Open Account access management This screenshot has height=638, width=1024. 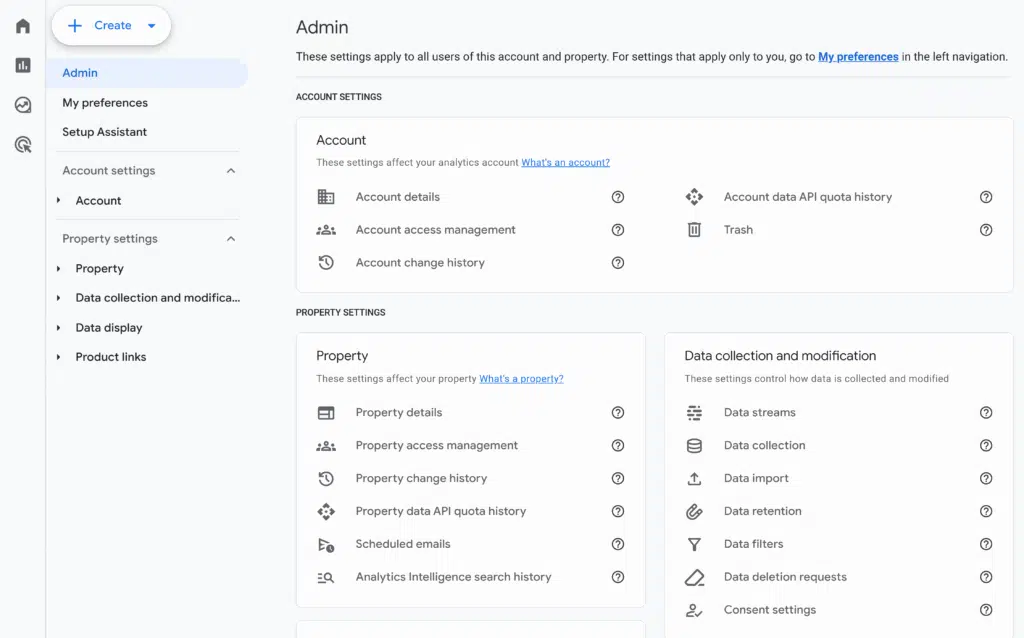(435, 230)
